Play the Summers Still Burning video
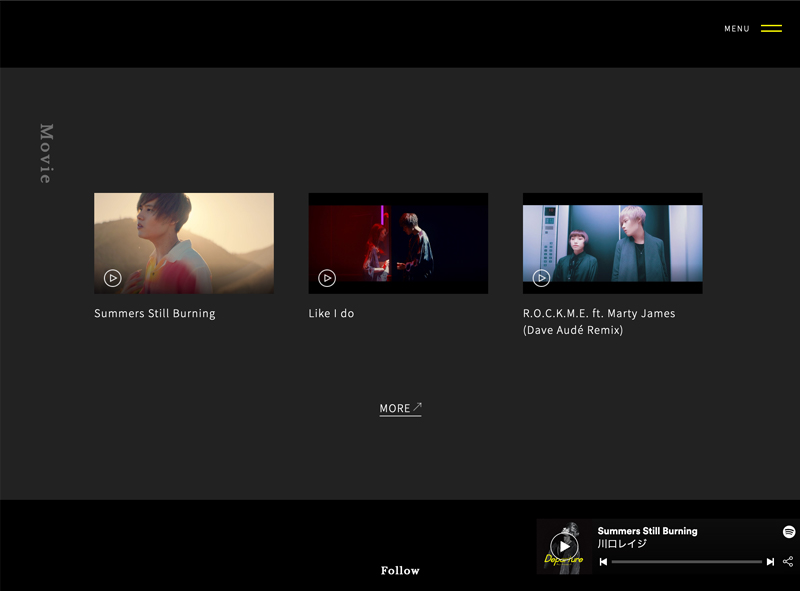800x591 pixels. tap(113, 278)
